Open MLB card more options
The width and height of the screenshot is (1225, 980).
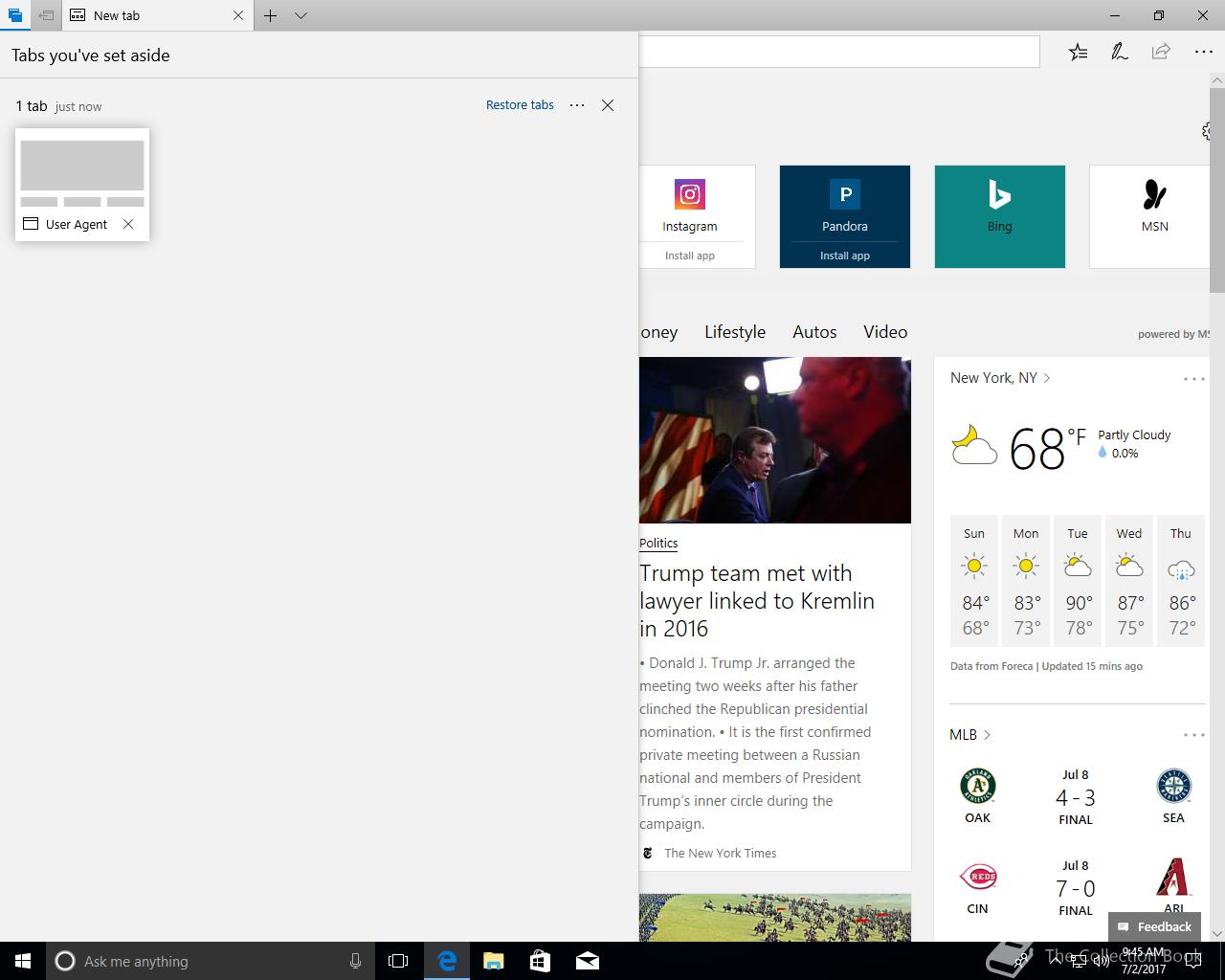pos(1194,735)
